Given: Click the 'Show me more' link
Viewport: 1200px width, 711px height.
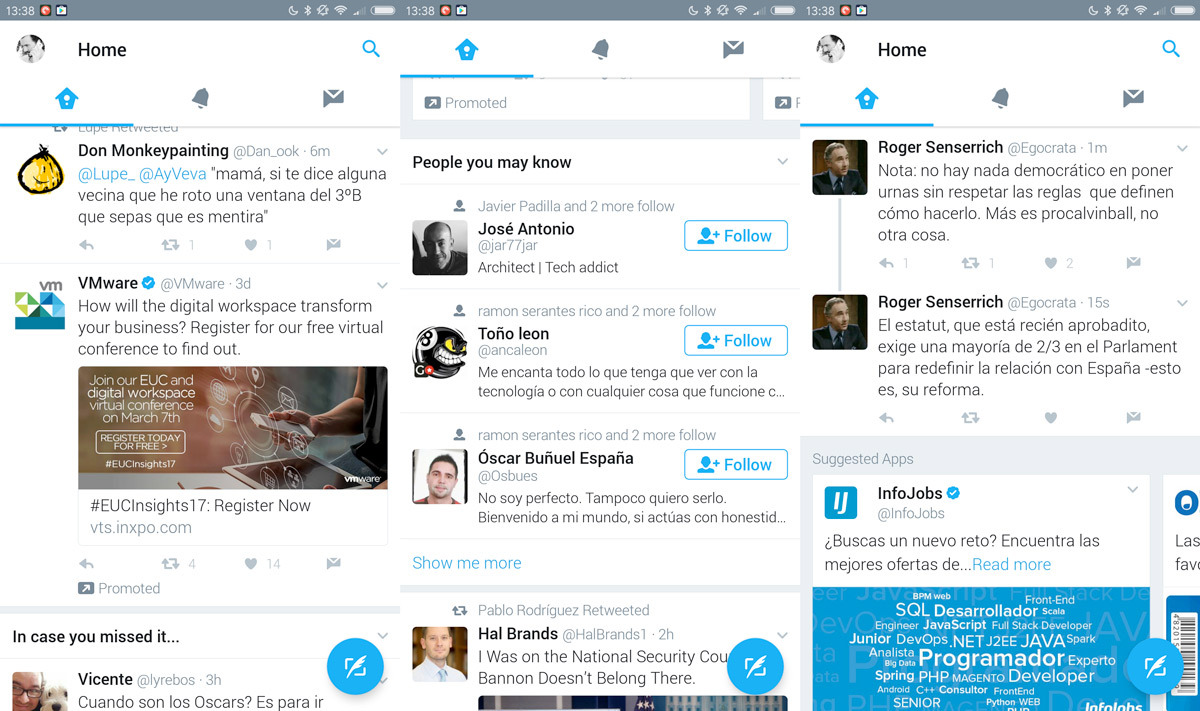Looking at the screenshot, I should (x=466, y=563).
